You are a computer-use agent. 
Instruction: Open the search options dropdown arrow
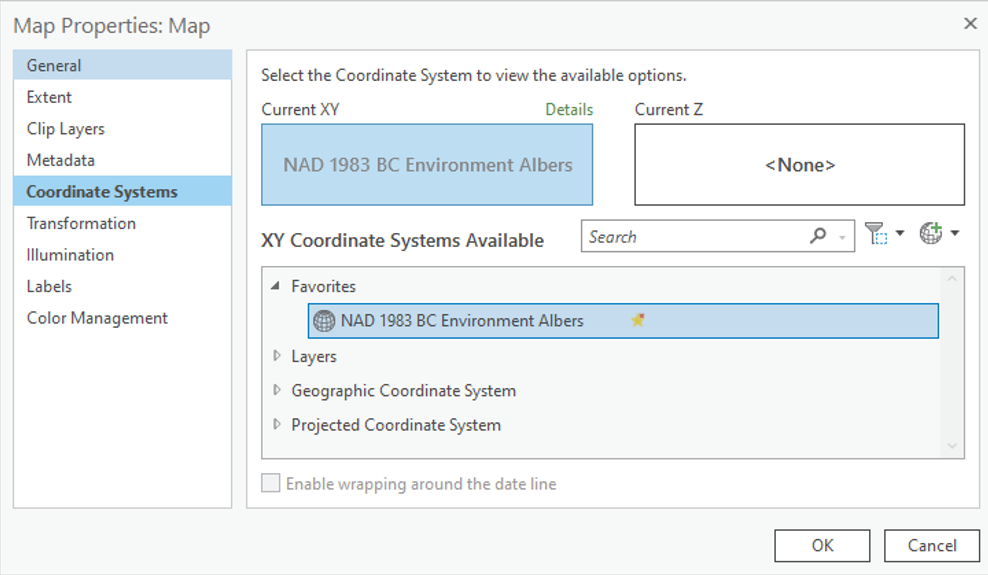(843, 238)
